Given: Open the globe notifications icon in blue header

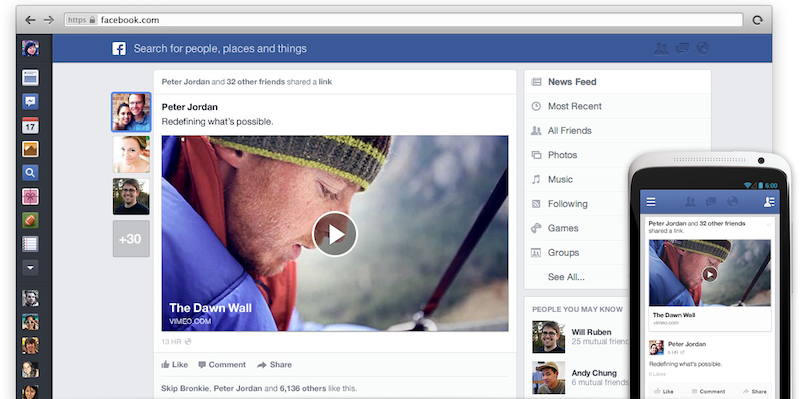Looking at the screenshot, I should (x=703, y=48).
